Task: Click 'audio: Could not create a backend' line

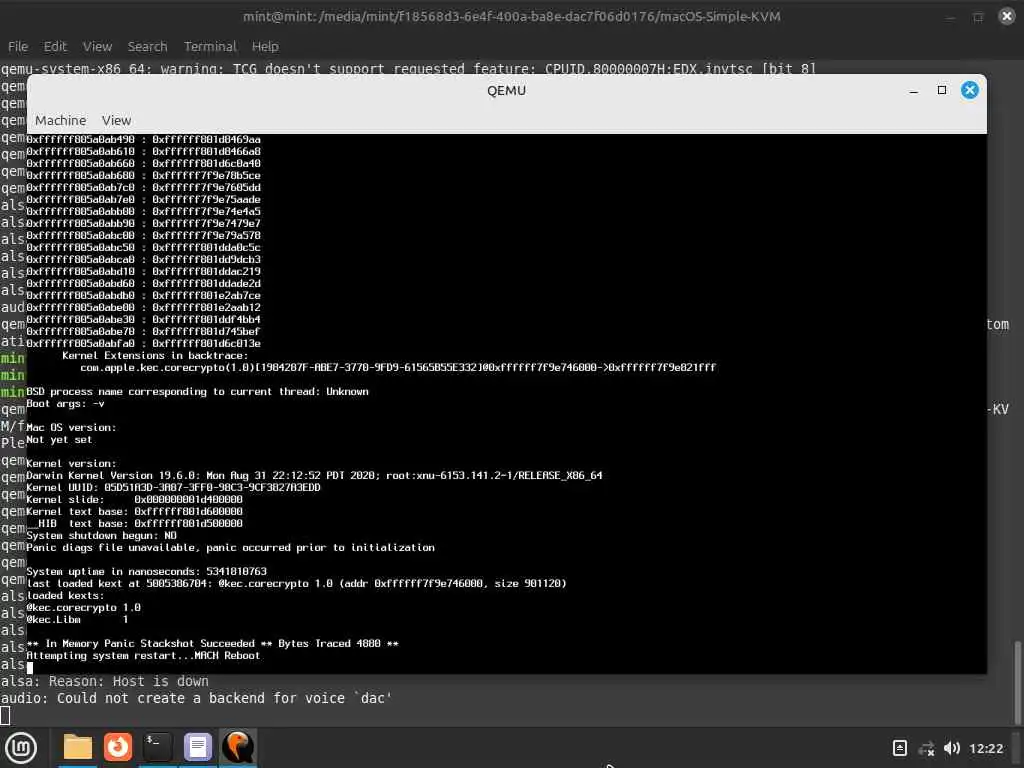Action: coord(196,698)
